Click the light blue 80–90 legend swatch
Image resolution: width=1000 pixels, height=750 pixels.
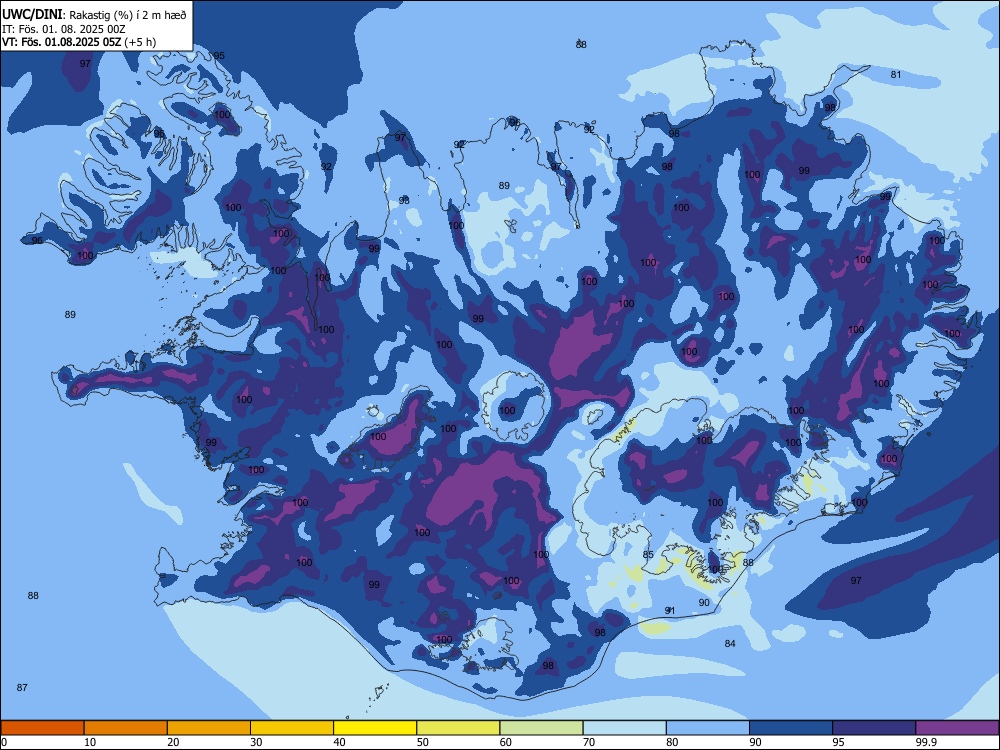708,728
